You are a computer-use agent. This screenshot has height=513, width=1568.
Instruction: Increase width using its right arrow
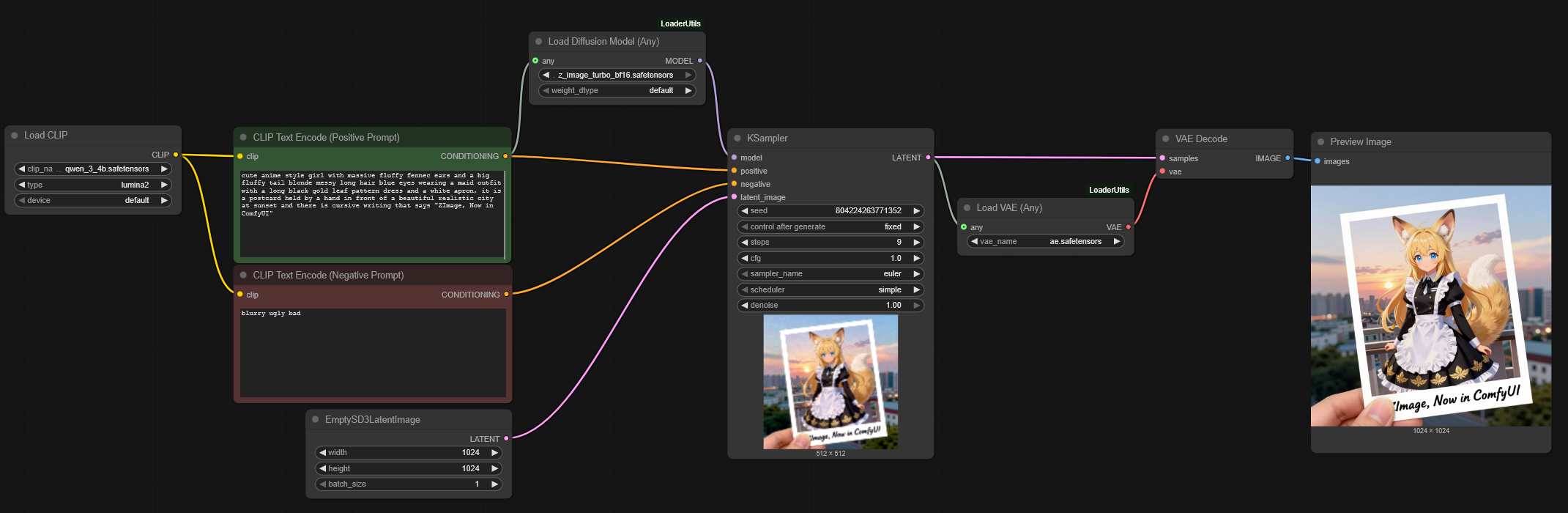coord(495,453)
